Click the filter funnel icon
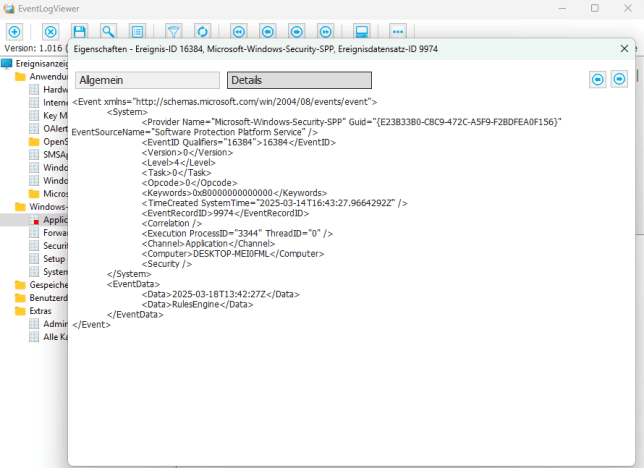This screenshot has width=644, height=468. point(173,33)
